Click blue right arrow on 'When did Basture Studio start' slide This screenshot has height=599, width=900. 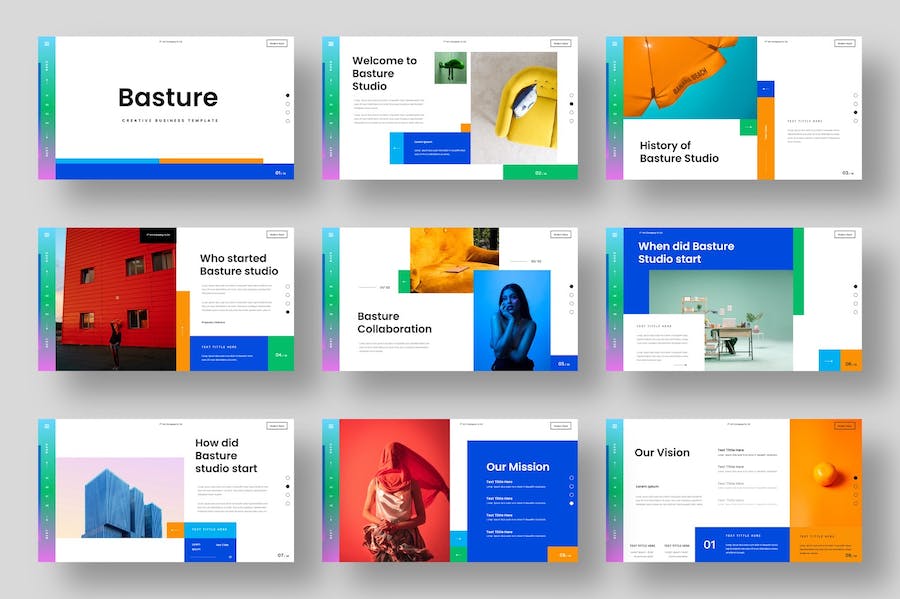click(829, 361)
